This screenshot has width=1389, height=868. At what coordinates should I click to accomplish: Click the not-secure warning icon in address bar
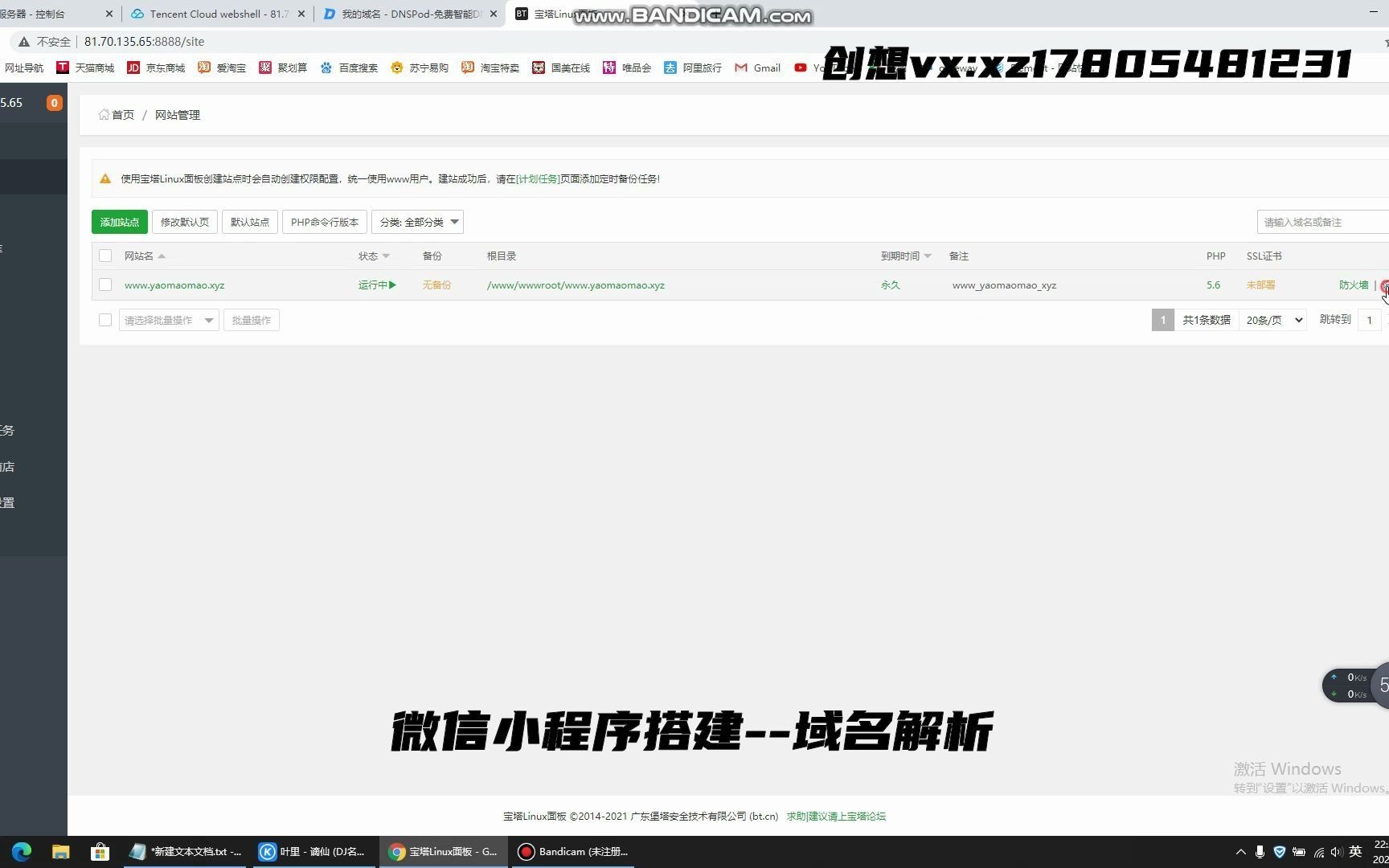point(24,42)
